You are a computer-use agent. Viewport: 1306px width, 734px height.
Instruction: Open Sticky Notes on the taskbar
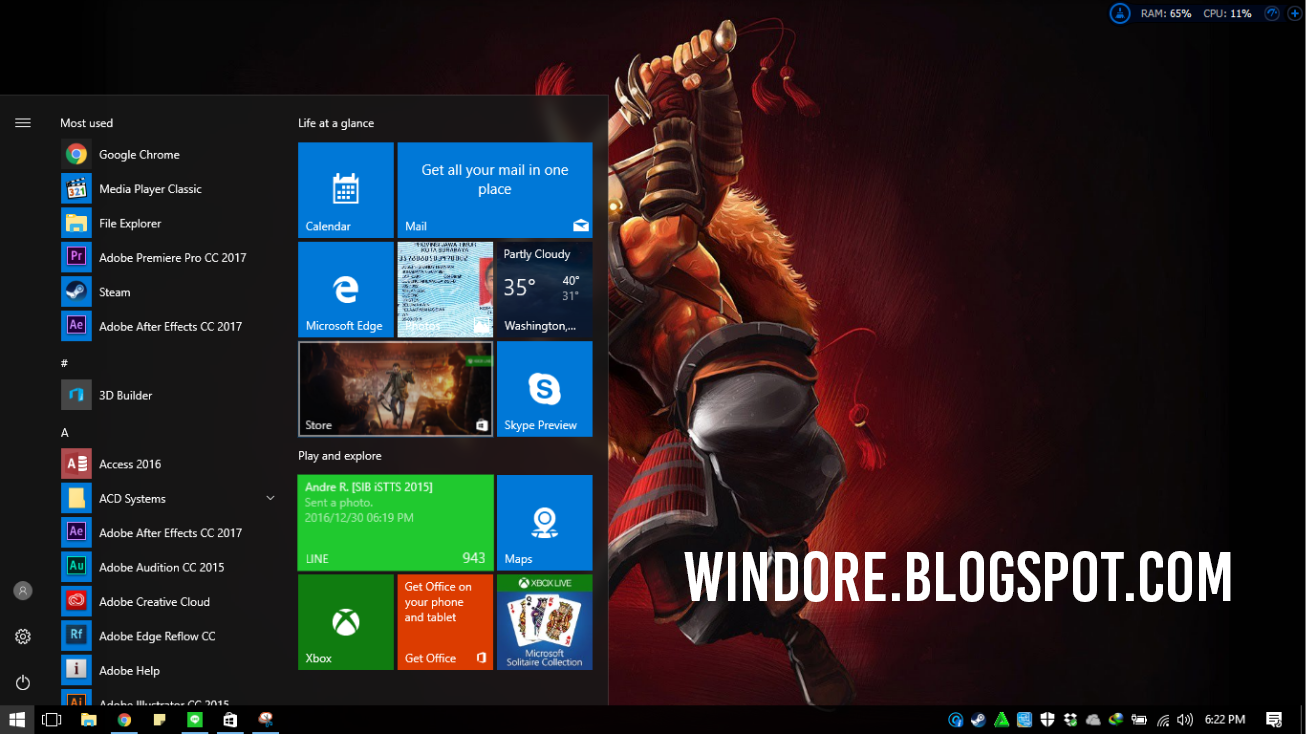click(x=159, y=719)
